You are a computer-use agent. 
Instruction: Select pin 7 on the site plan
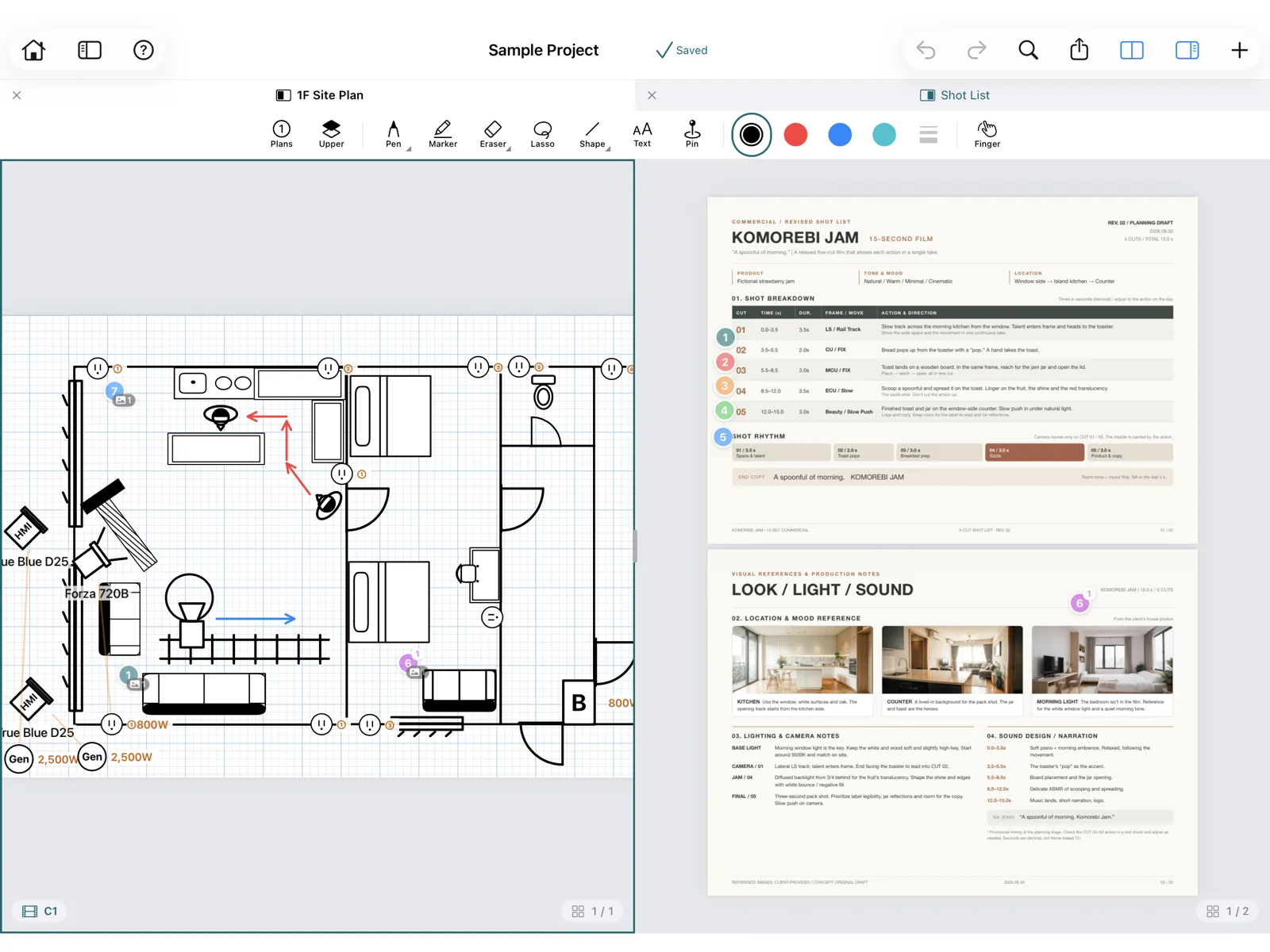pyautogui.click(x=114, y=391)
